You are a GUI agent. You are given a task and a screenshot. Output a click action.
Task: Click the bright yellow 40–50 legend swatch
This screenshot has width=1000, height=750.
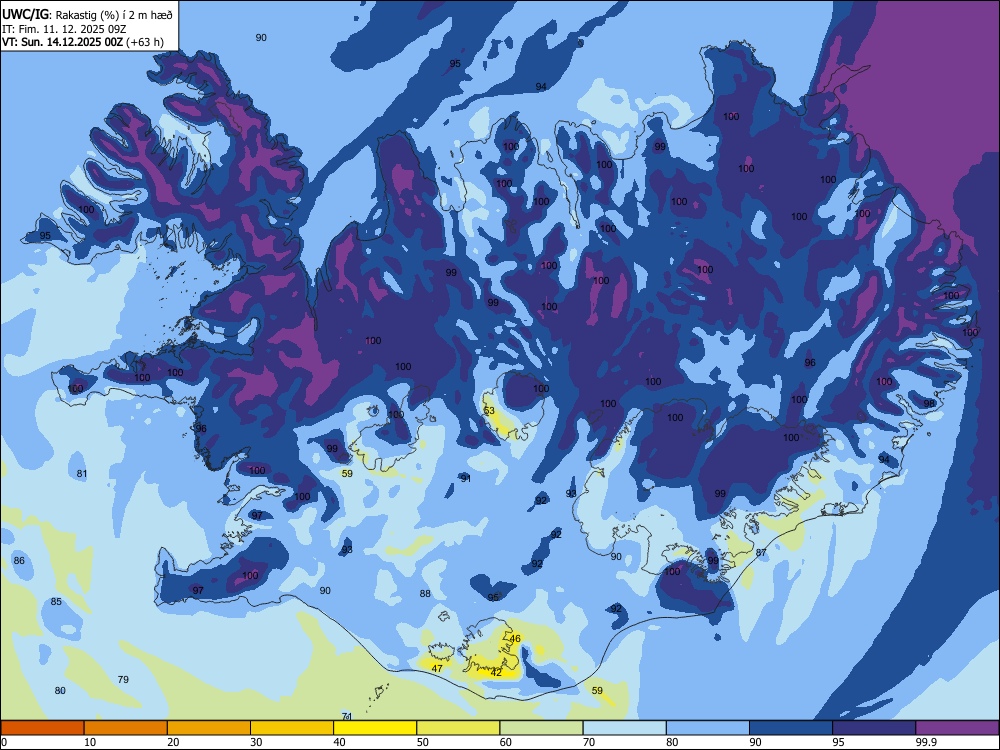375,728
